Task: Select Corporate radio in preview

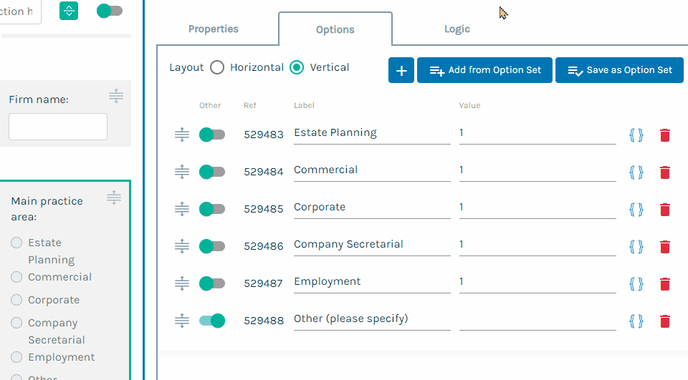Action: click(17, 300)
